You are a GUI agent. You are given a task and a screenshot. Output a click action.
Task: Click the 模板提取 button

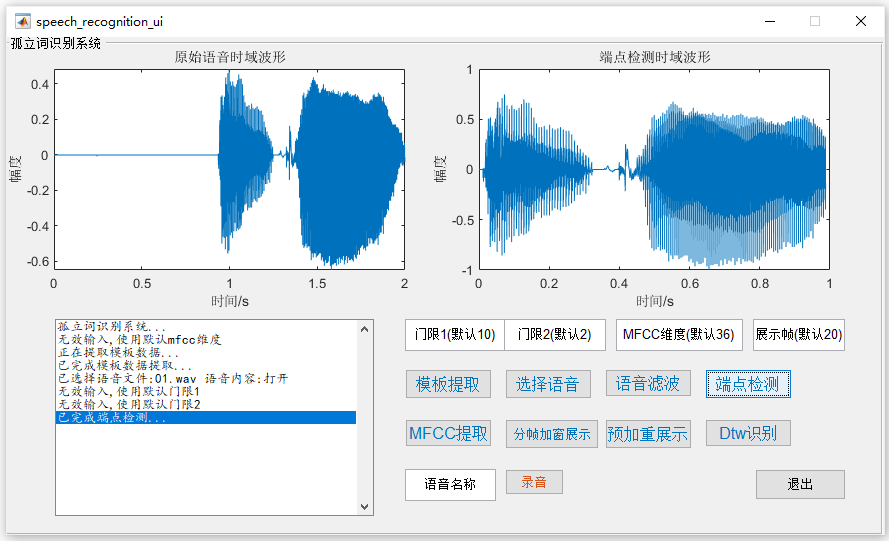[x=448, y=384]
